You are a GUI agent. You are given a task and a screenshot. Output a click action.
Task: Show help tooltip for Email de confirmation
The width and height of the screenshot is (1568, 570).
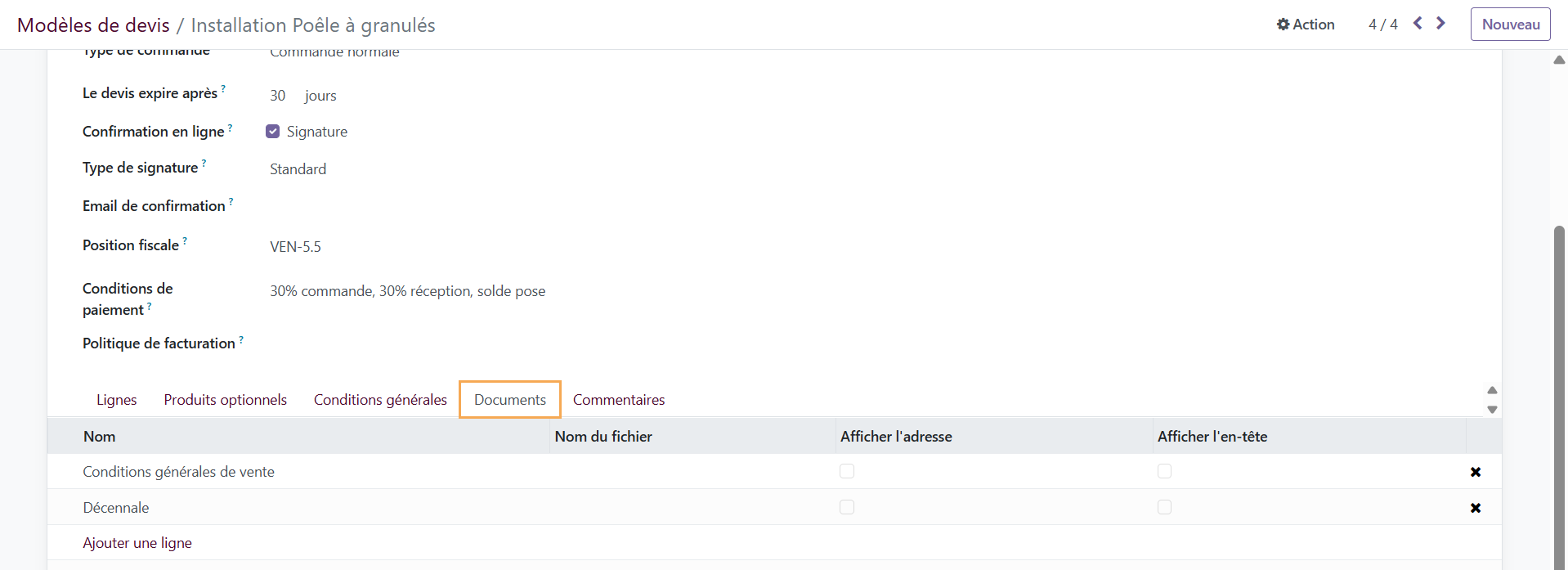231,202
